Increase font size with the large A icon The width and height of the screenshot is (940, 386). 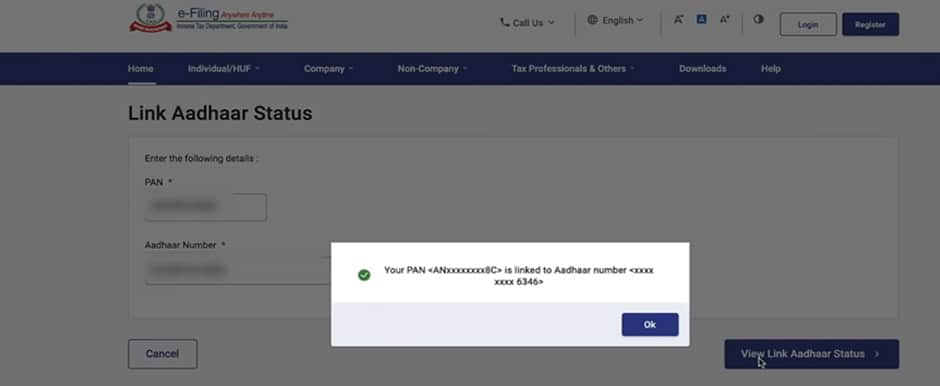pyautogui.click(x=724, y=19)
